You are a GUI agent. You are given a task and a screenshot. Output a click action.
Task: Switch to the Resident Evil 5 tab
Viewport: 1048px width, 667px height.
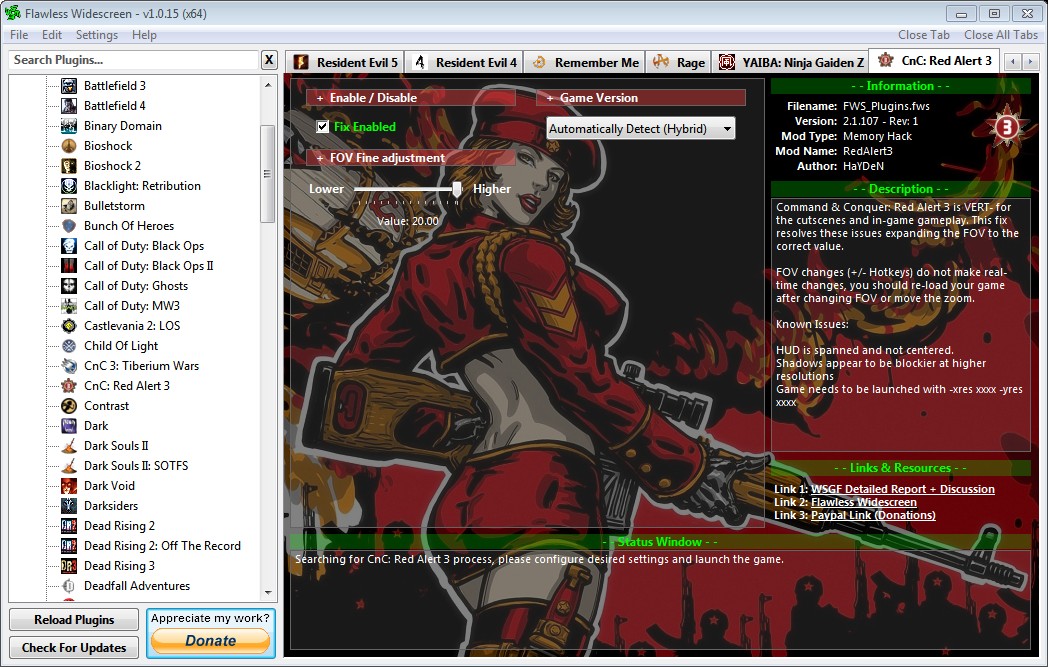coord(346,62)
